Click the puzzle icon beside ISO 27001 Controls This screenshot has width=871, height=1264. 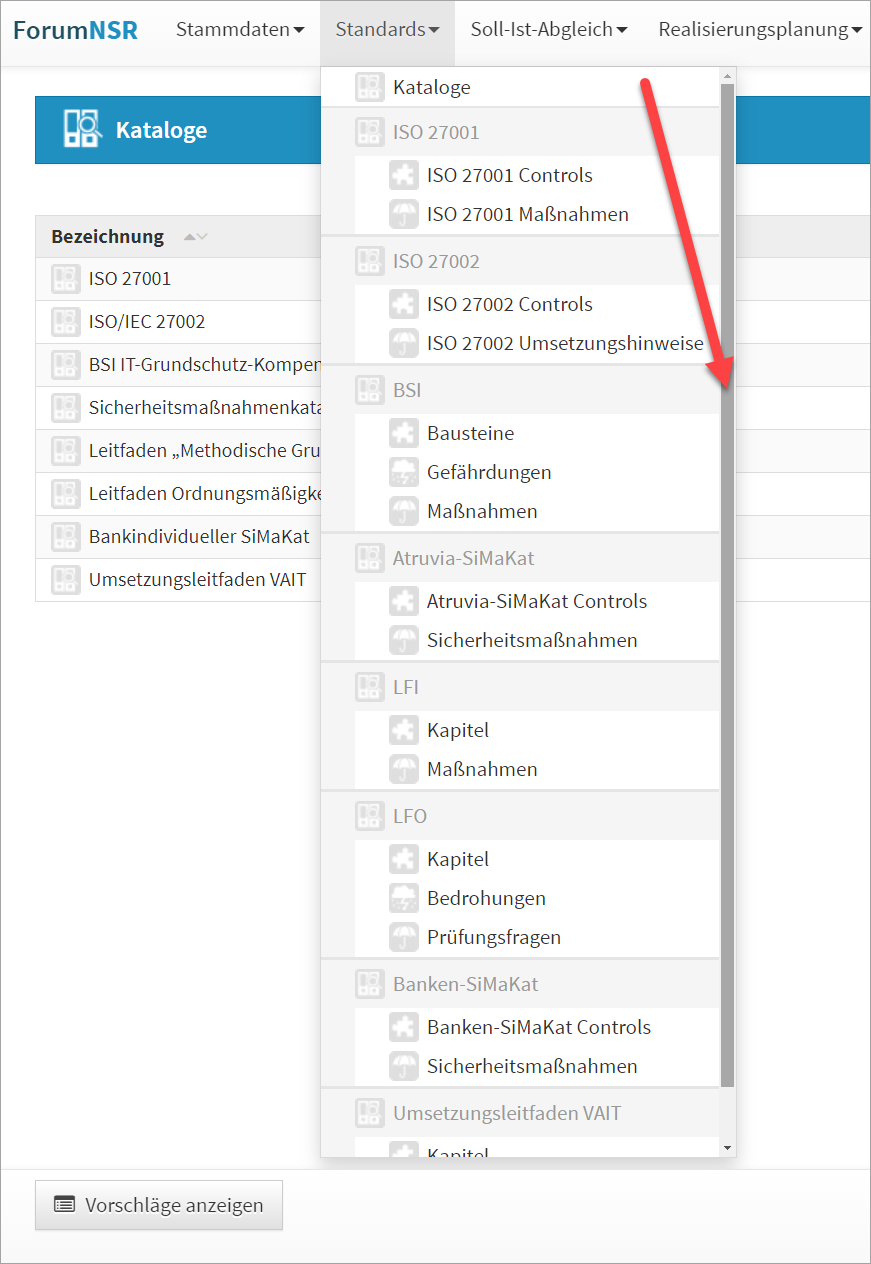[403, 175]
